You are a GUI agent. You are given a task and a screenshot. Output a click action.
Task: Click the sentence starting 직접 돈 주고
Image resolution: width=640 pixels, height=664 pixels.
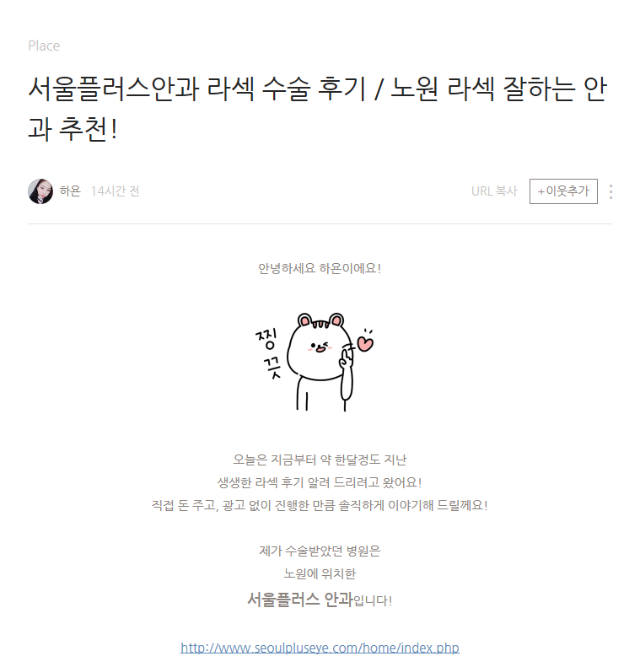pyautogui.click(x=320, y=505)
